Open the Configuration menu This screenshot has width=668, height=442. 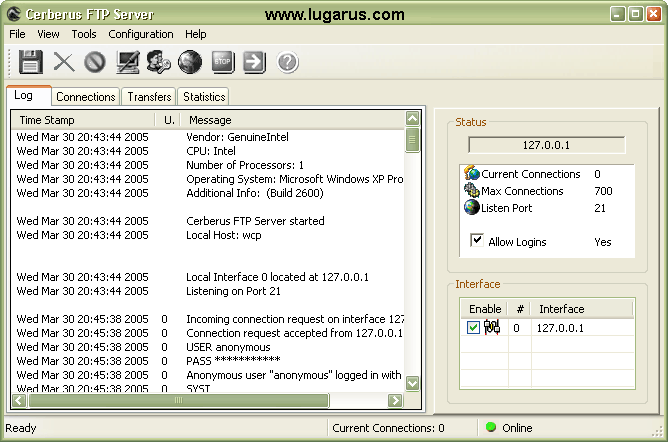coord(141,34)
